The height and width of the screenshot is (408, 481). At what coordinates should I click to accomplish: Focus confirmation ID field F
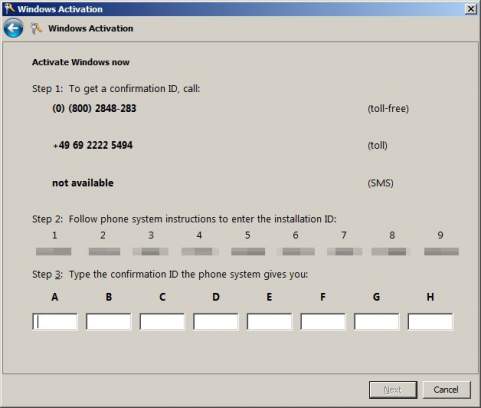[x=323, y=322]
